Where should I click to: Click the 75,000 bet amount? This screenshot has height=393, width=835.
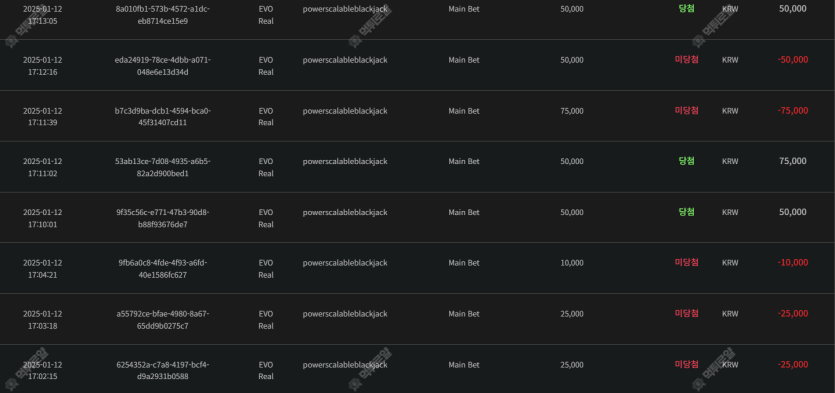pos(572,111)
